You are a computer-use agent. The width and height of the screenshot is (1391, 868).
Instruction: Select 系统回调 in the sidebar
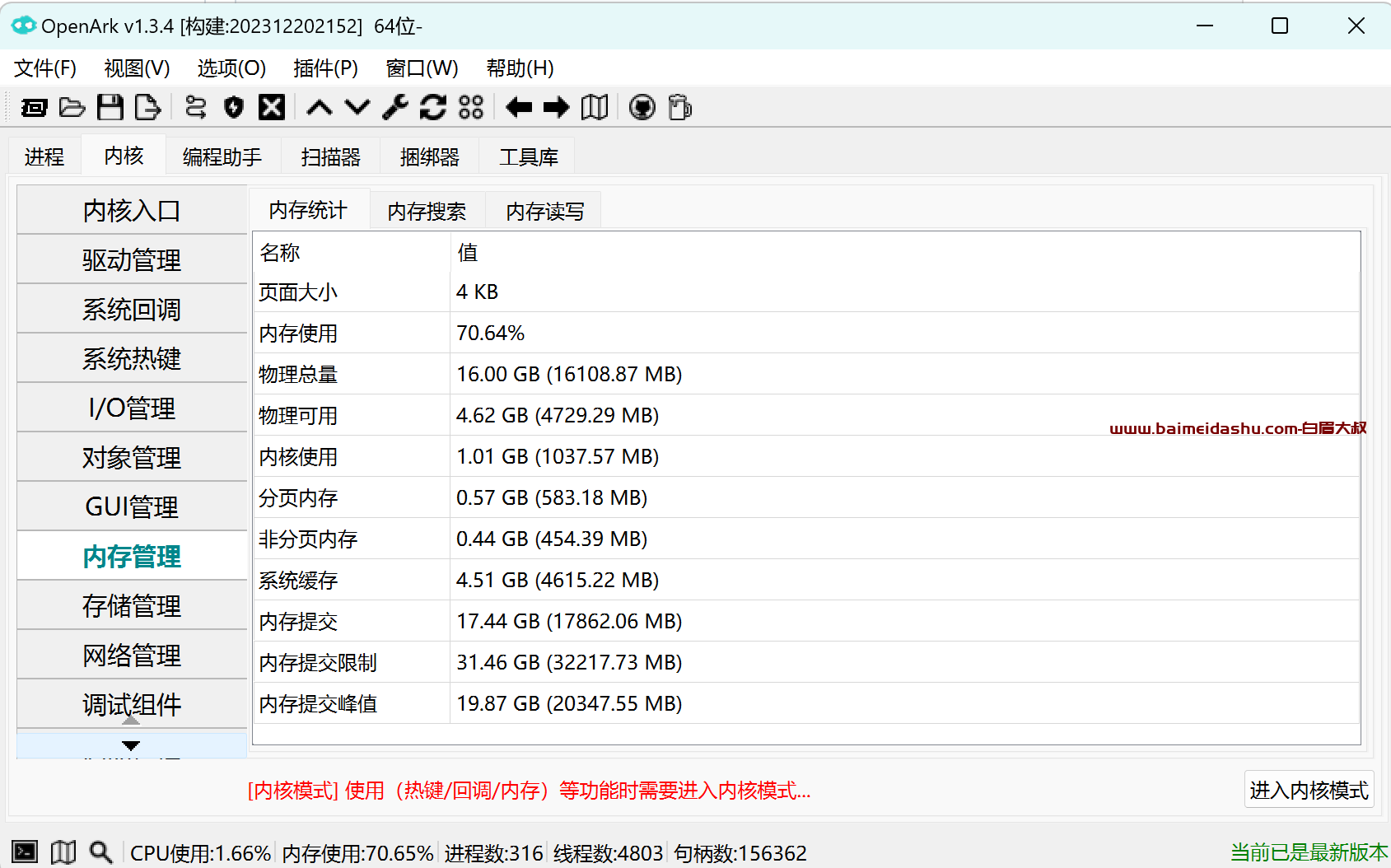[x=132, y=310]
